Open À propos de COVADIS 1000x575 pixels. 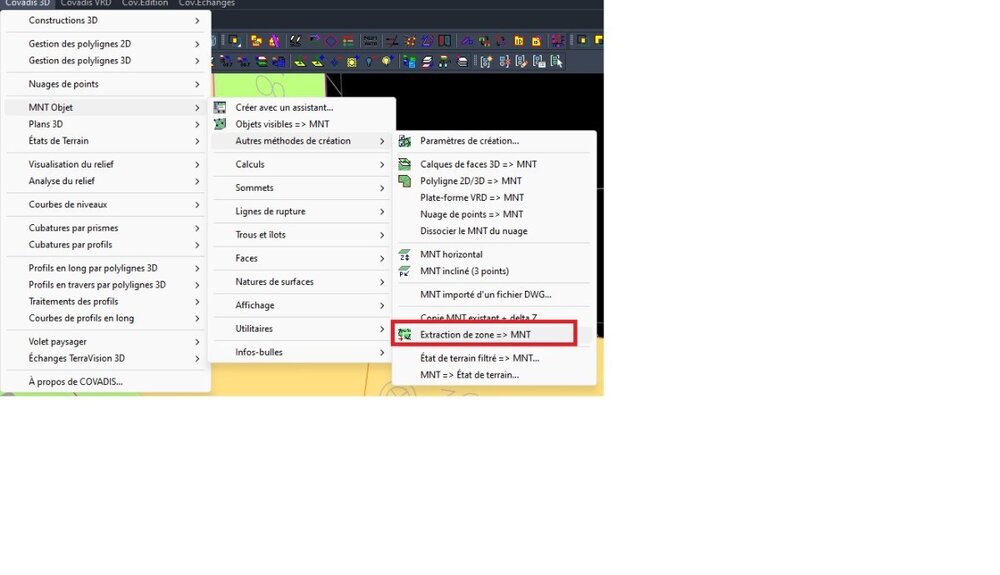tap(75, 382)
